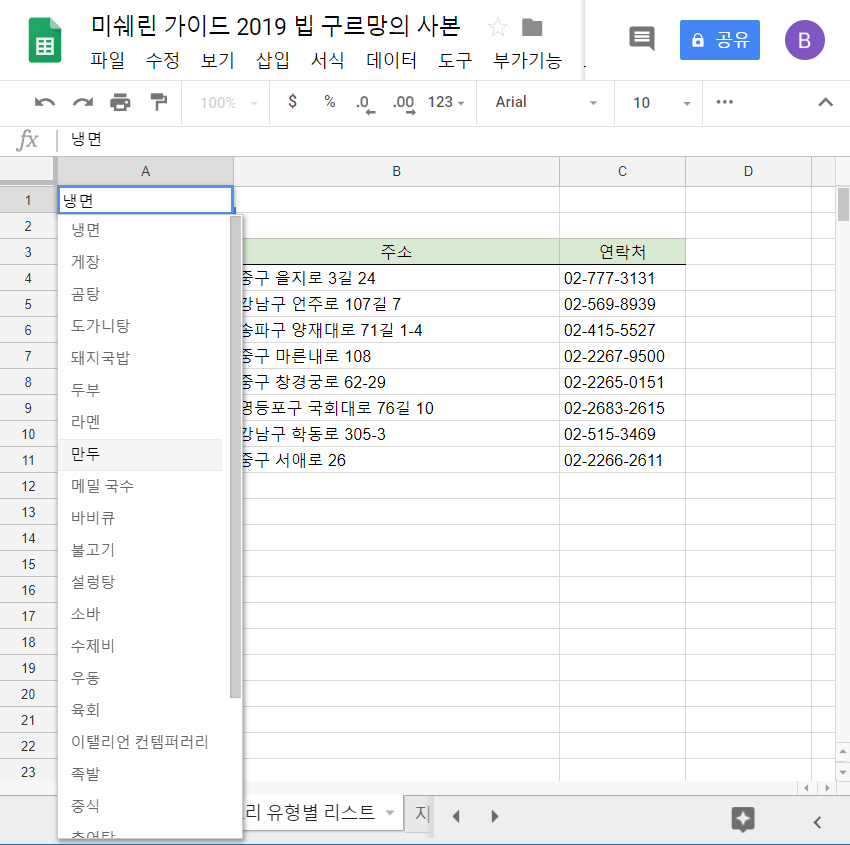Expand the 100% zoom dropdown
Image resolution: width=850 pixels, height=845 pixels.
point(229,102)
